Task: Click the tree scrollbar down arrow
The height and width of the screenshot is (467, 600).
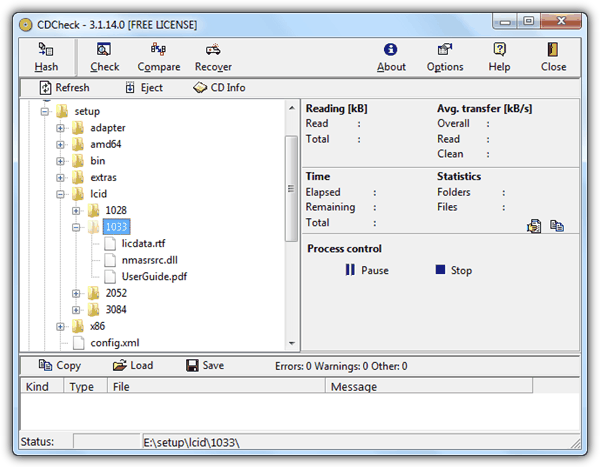Action: click(x=292, y=343)
